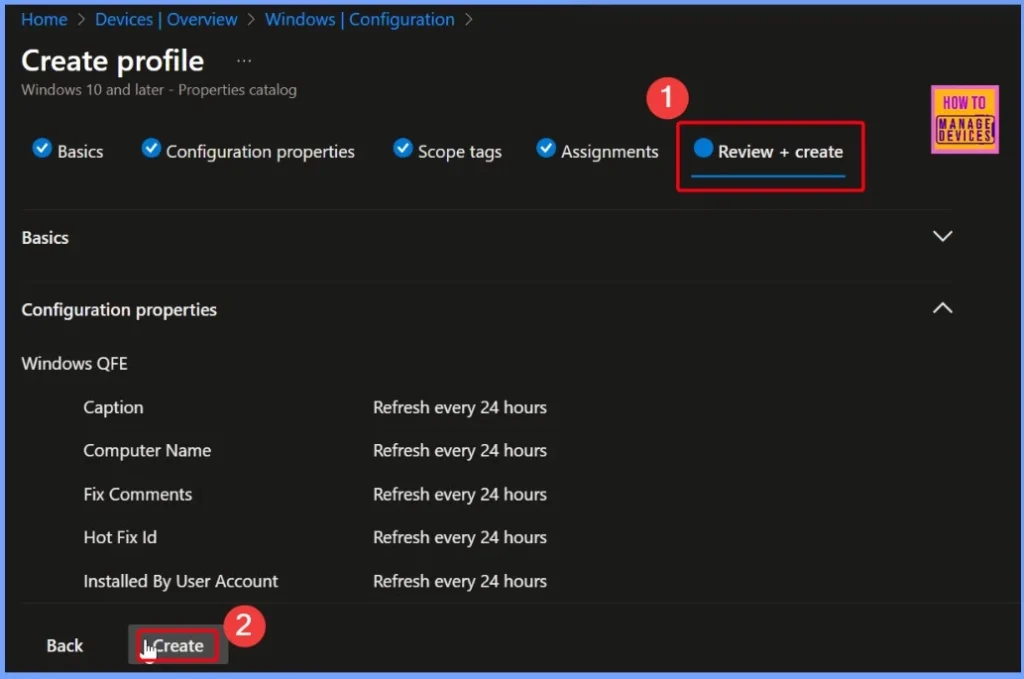Click the Review + create step circle icon

coord(703,148)
